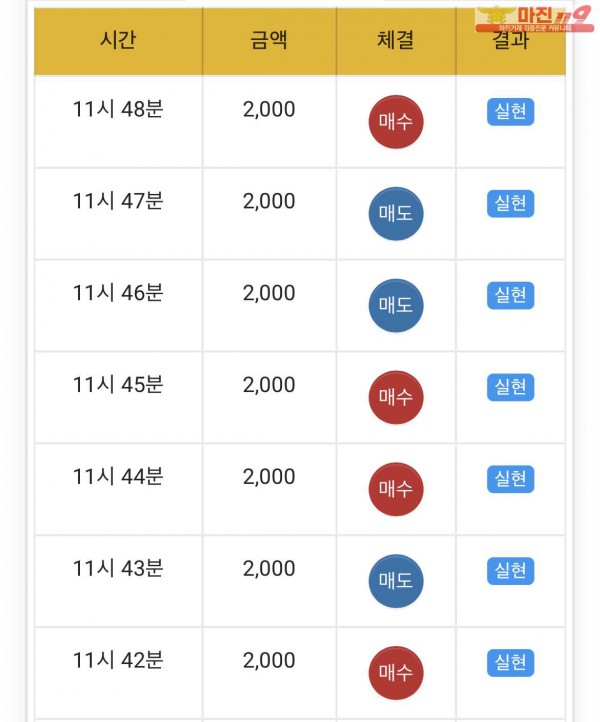Click the blue 매도 circle at 11시 47분
The width and height of the screenshot is (600, 722).
tap(396, 213)
